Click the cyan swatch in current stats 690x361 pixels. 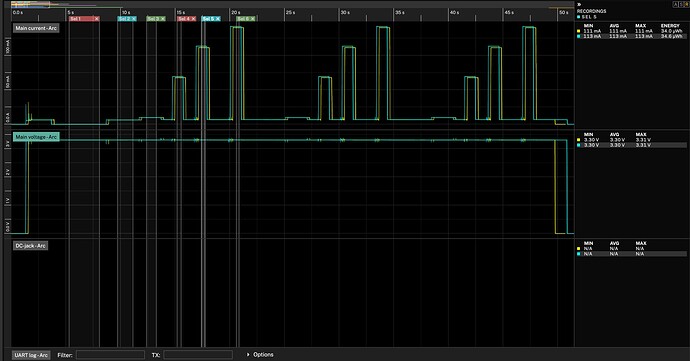[579, 37]
